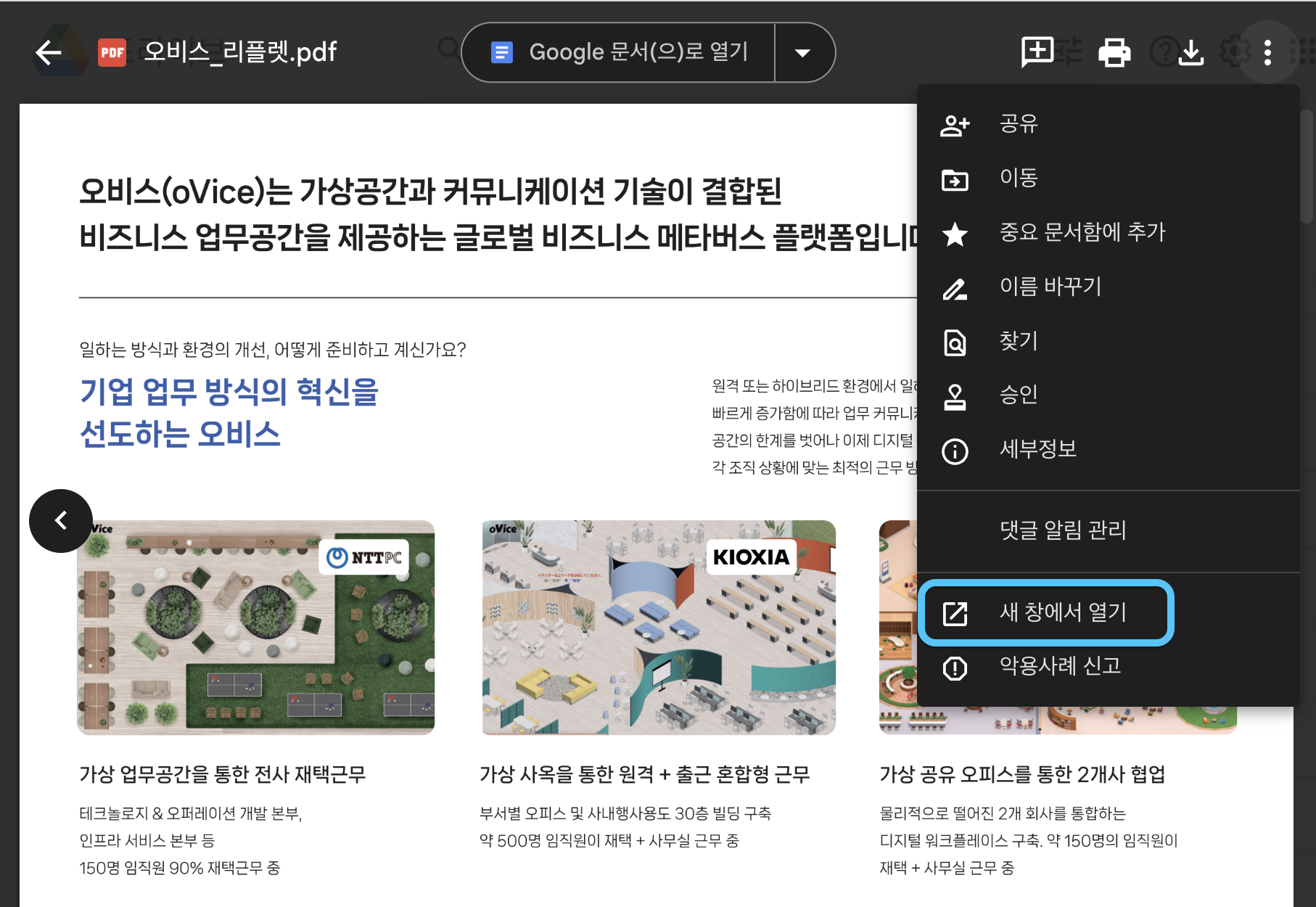
Task: Click the KIOXIA virtual office image
Action: pyautogui.click(x=659, y=627)
